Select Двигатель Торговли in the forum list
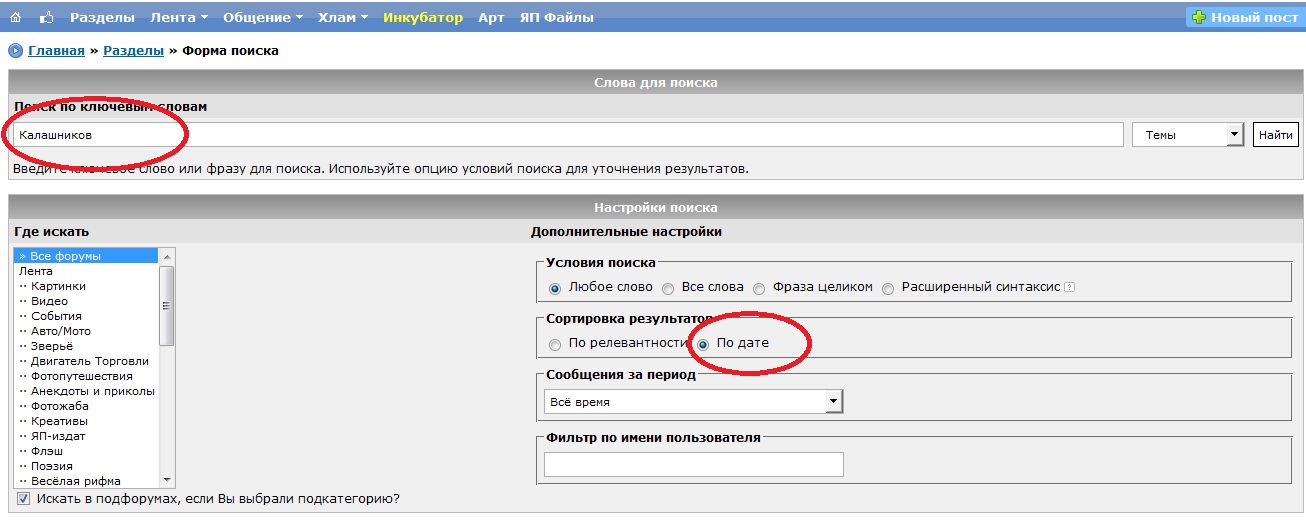 coord(87,361)
